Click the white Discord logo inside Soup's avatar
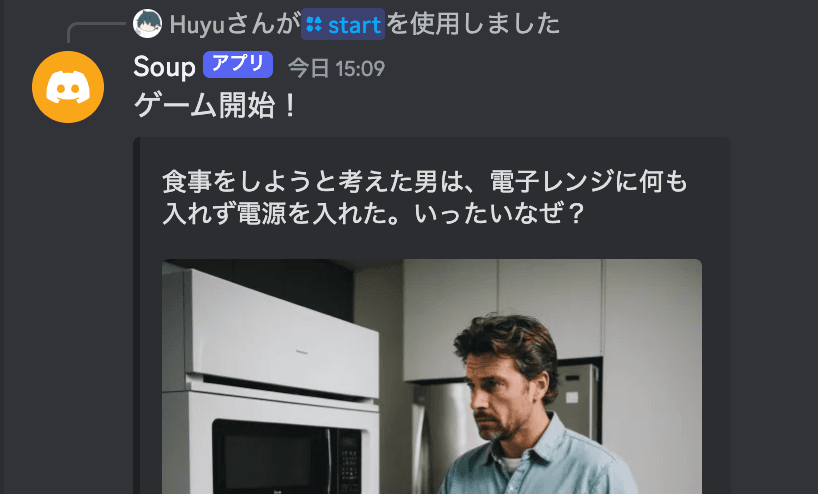Viewport: 818px width, 494px height. [x=68, y=87]
